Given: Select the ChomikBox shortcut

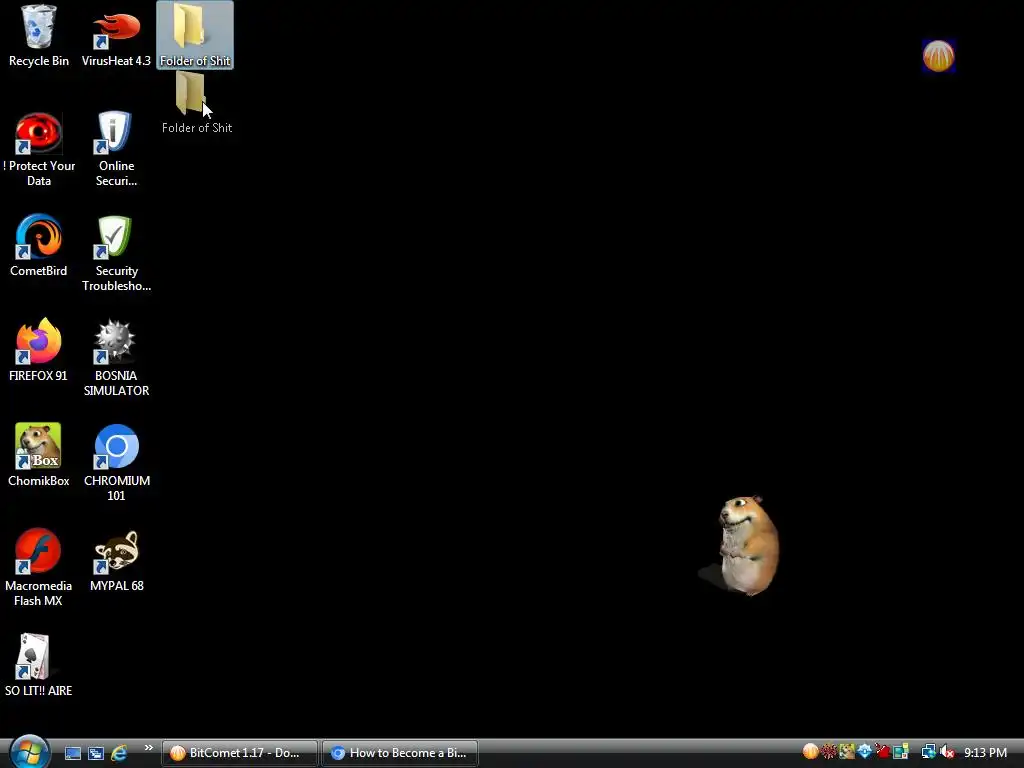Looking at the screenshot, I should click(x=39, y=455).
